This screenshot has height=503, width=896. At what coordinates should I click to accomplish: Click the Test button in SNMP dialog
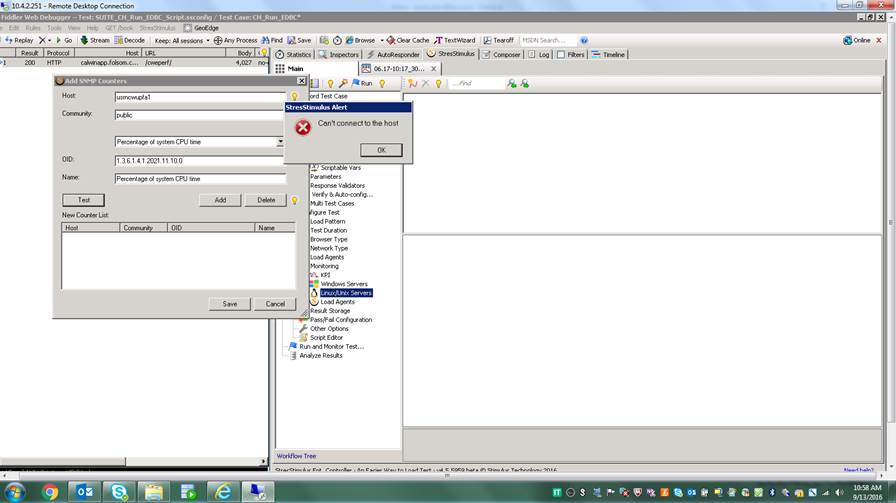(83, 200)
